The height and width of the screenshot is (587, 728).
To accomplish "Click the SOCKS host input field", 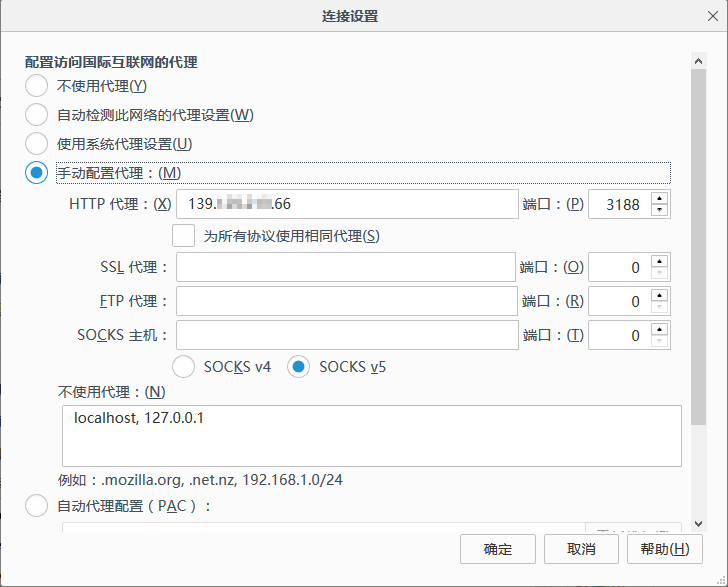I will coord(345,335).
